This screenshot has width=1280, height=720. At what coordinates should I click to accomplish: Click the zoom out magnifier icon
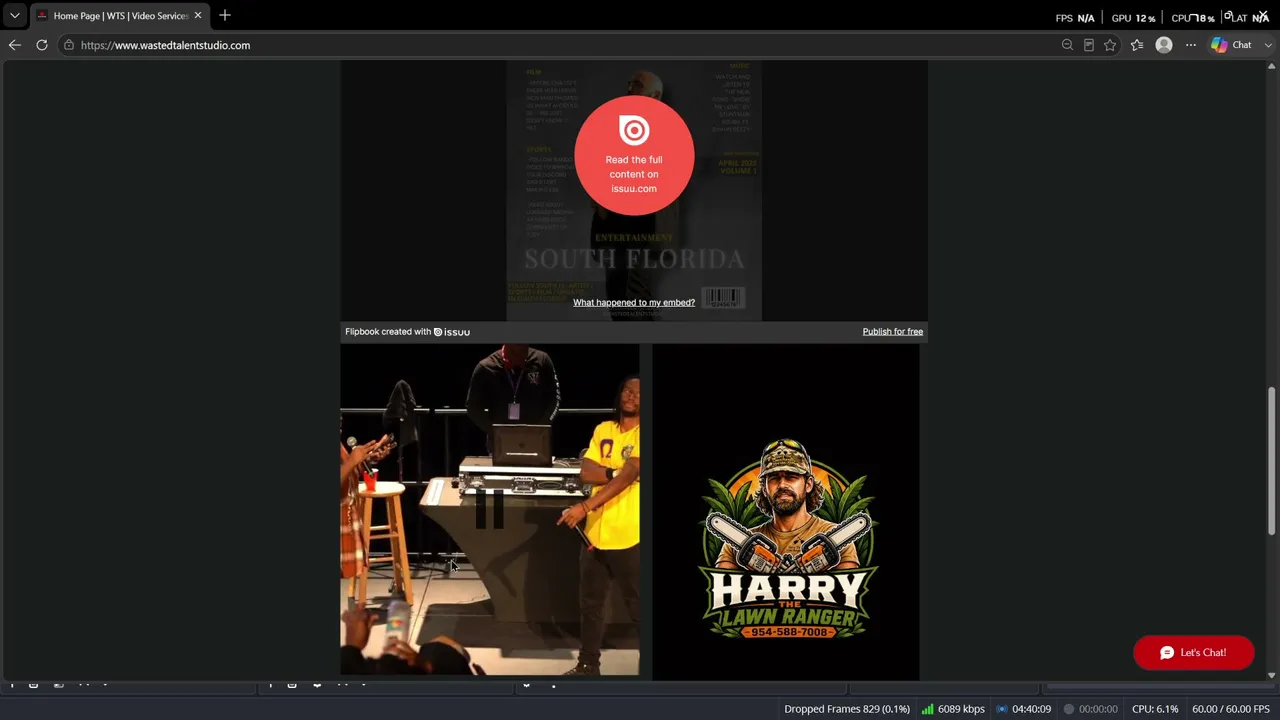tap(1067, 45)
